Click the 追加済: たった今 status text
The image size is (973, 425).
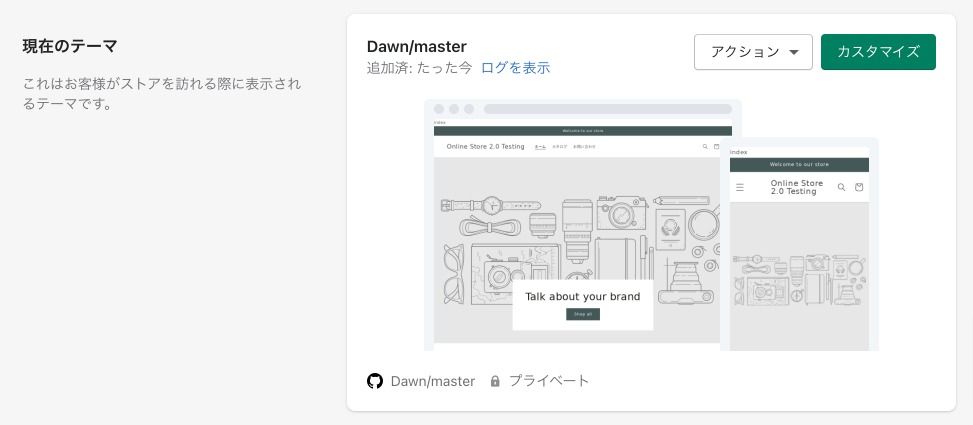coord(419,68)
